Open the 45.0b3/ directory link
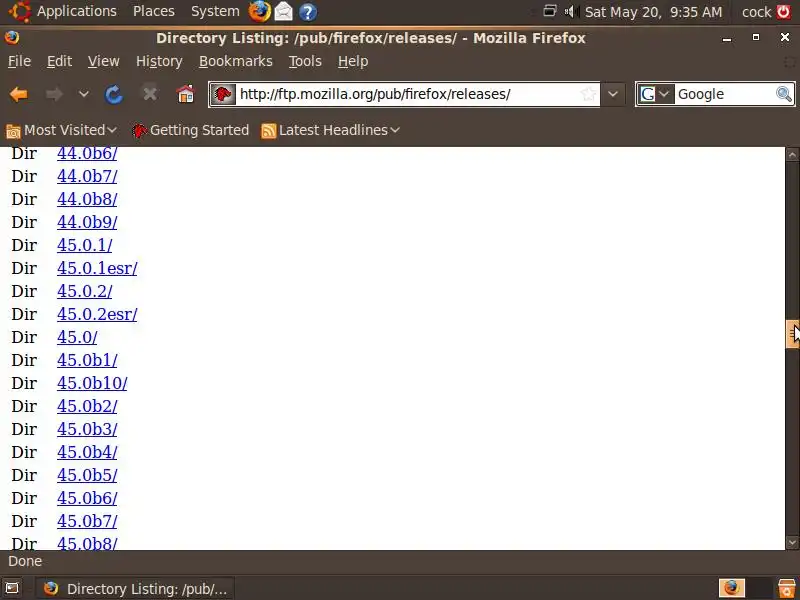 coord(87,429)
